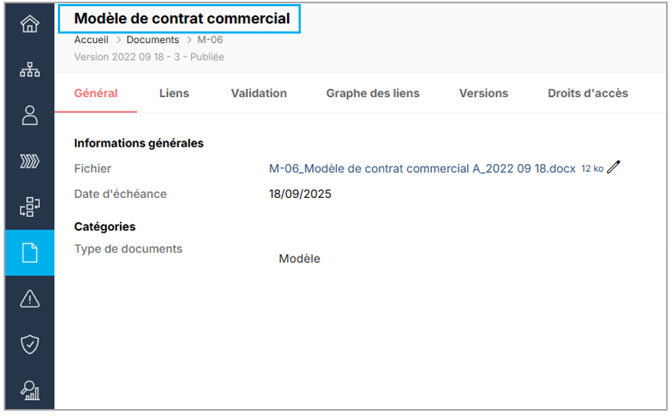The image size is (672, 416).
Task: Select the Droits d'accès tab
Action: (x=588, y=93)
